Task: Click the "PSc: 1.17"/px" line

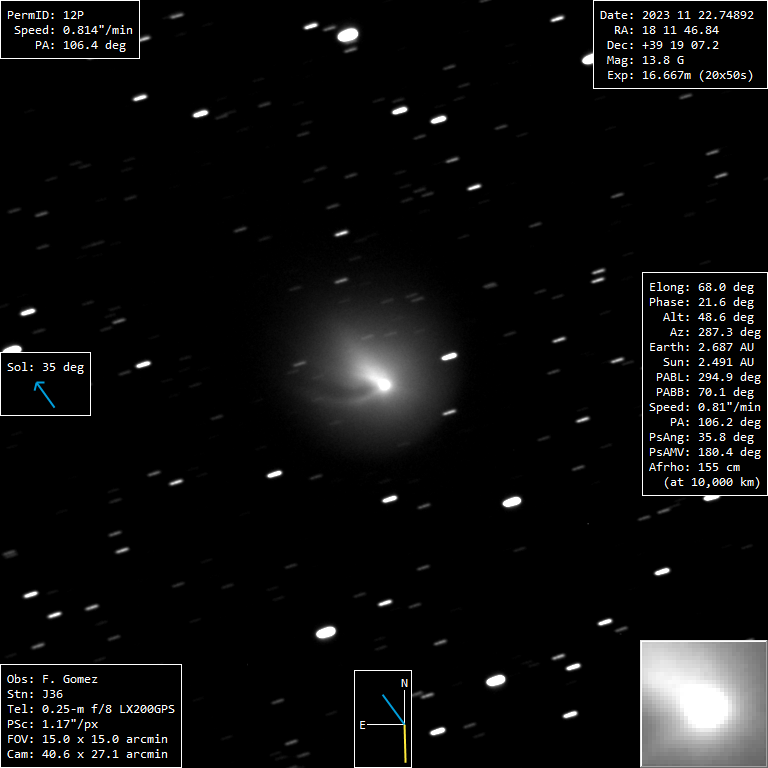Action: [52, 724]
